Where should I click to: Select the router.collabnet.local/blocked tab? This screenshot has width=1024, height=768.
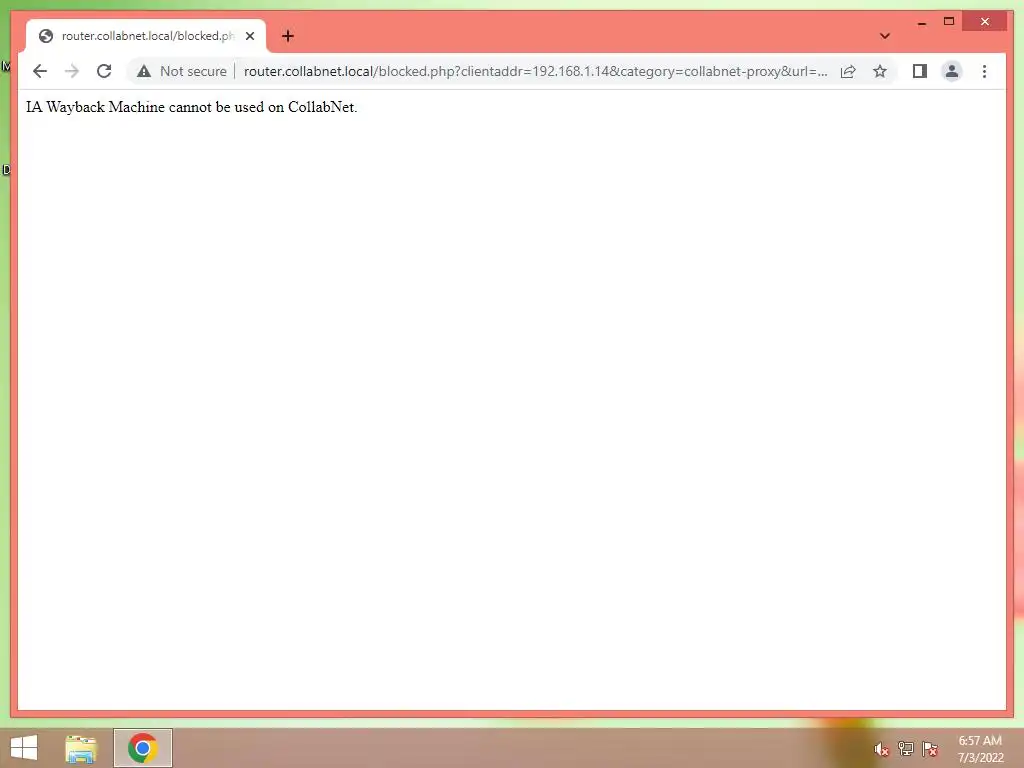[x=146, y=36]
